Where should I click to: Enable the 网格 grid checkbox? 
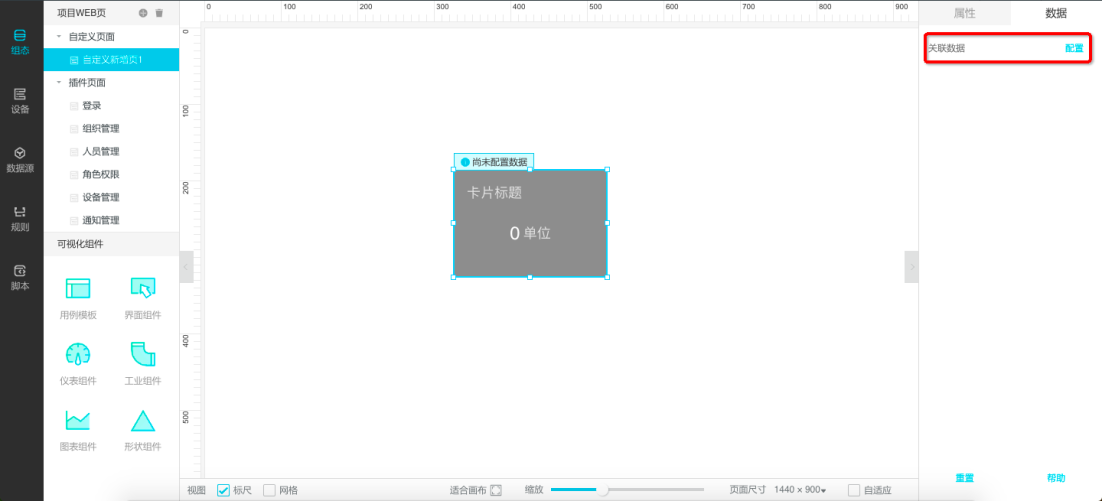pyautogui.click(x=269, y=490)
